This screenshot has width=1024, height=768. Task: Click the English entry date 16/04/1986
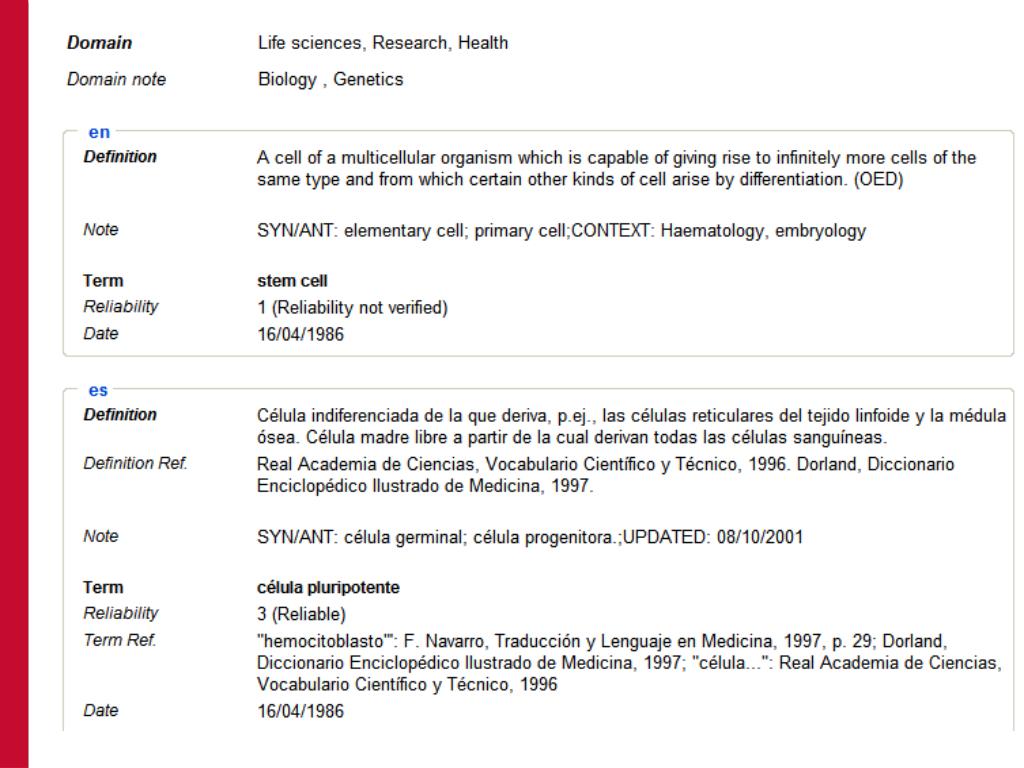(300, 334)
